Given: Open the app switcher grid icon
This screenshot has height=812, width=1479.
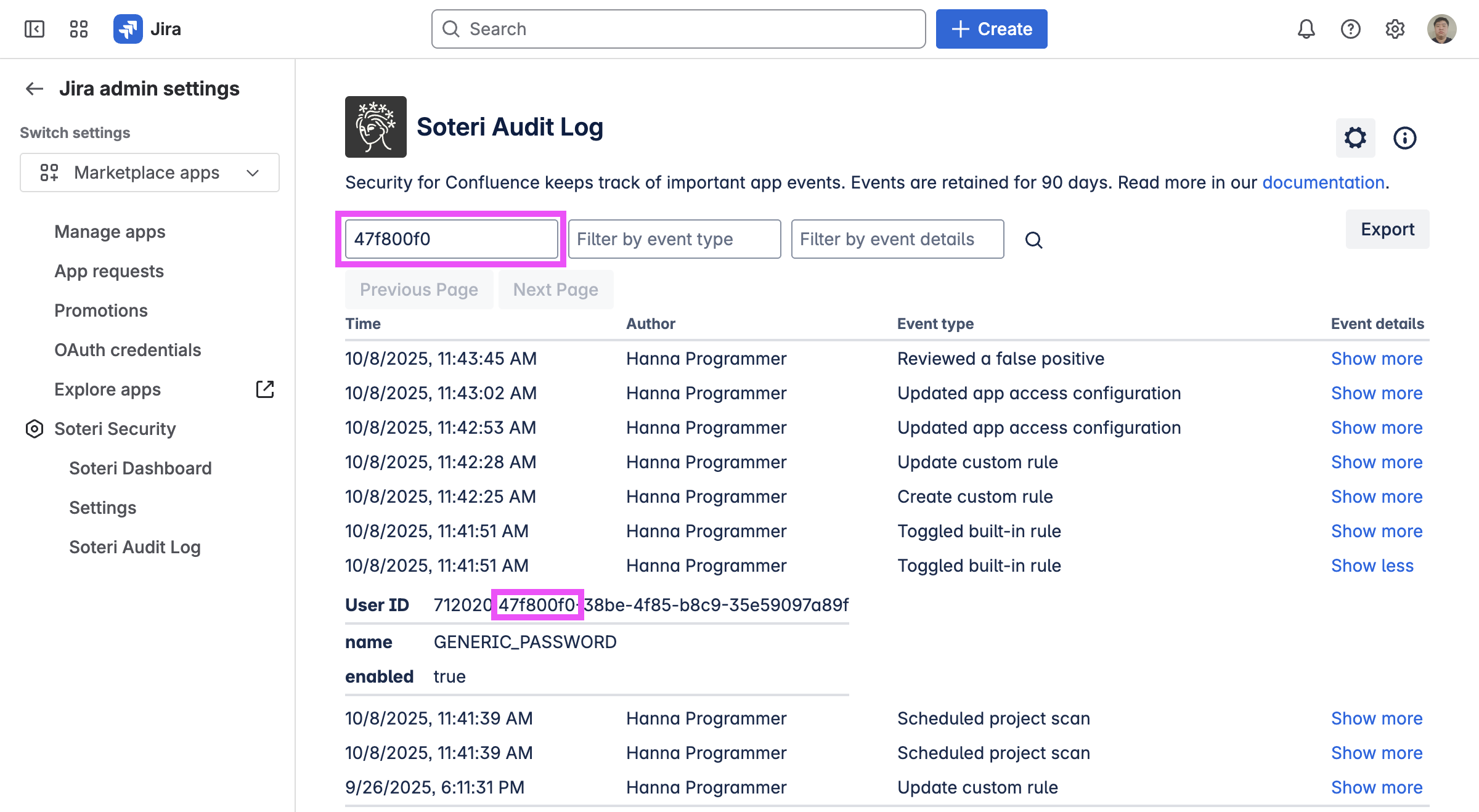Looking at the screenshot, I should point(79,29).
